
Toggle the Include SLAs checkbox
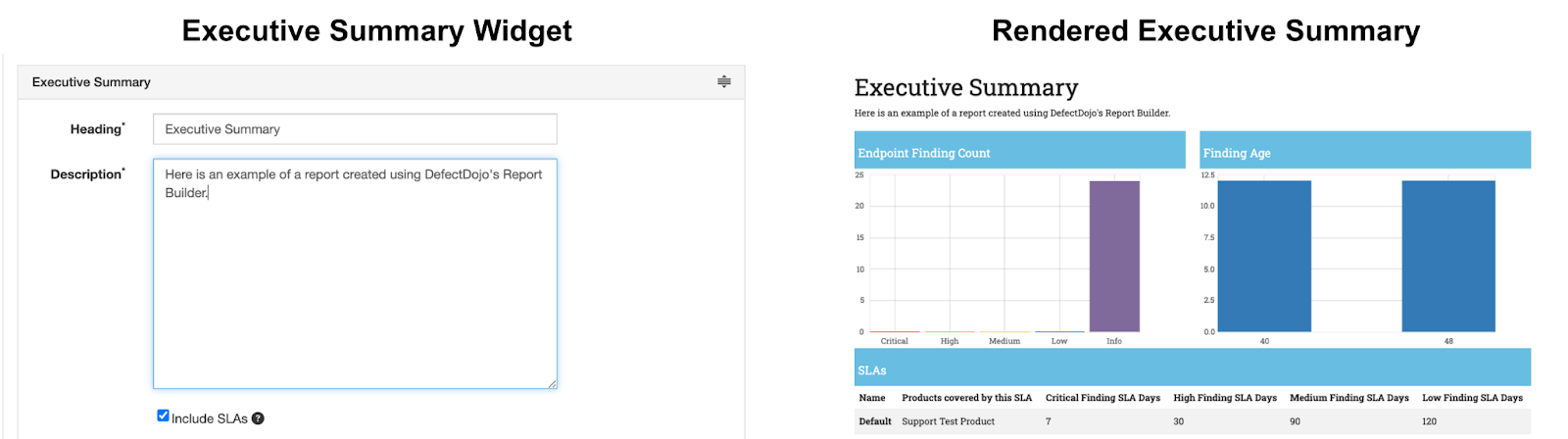tap(163, 415)
